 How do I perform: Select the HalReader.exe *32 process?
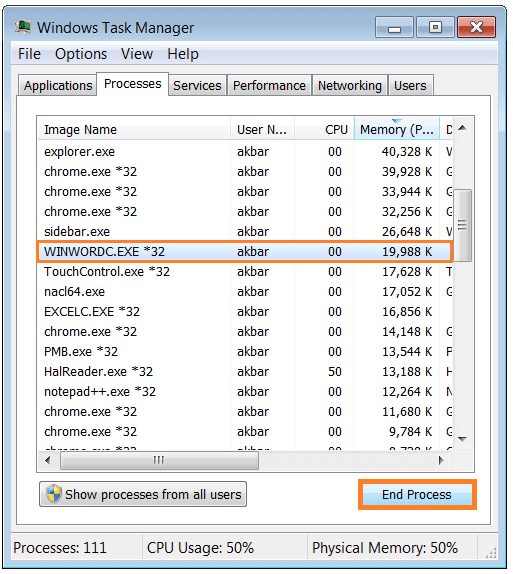coord(245,372)
